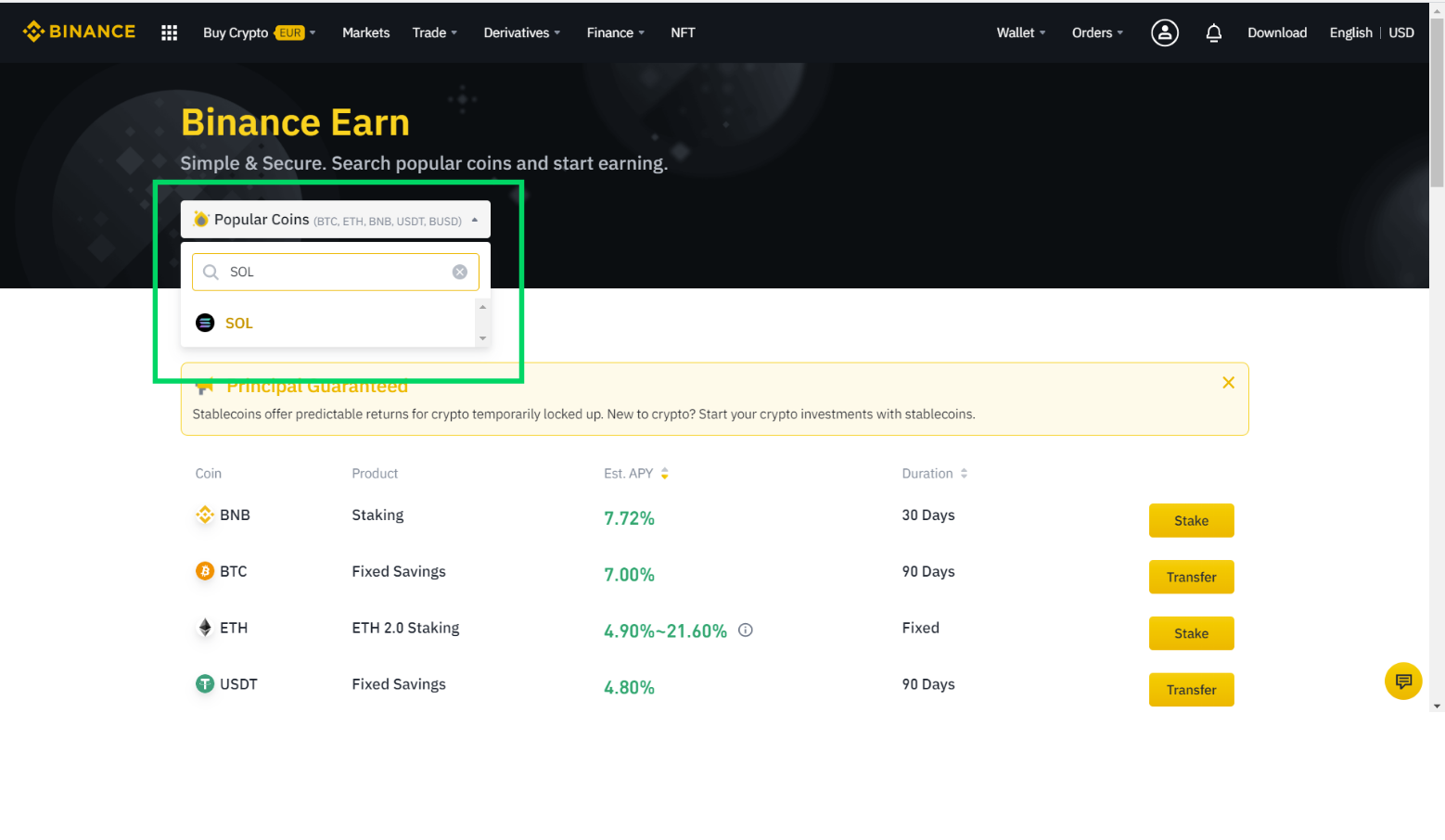Transfer BTC to Fixed Savings

1192,577
